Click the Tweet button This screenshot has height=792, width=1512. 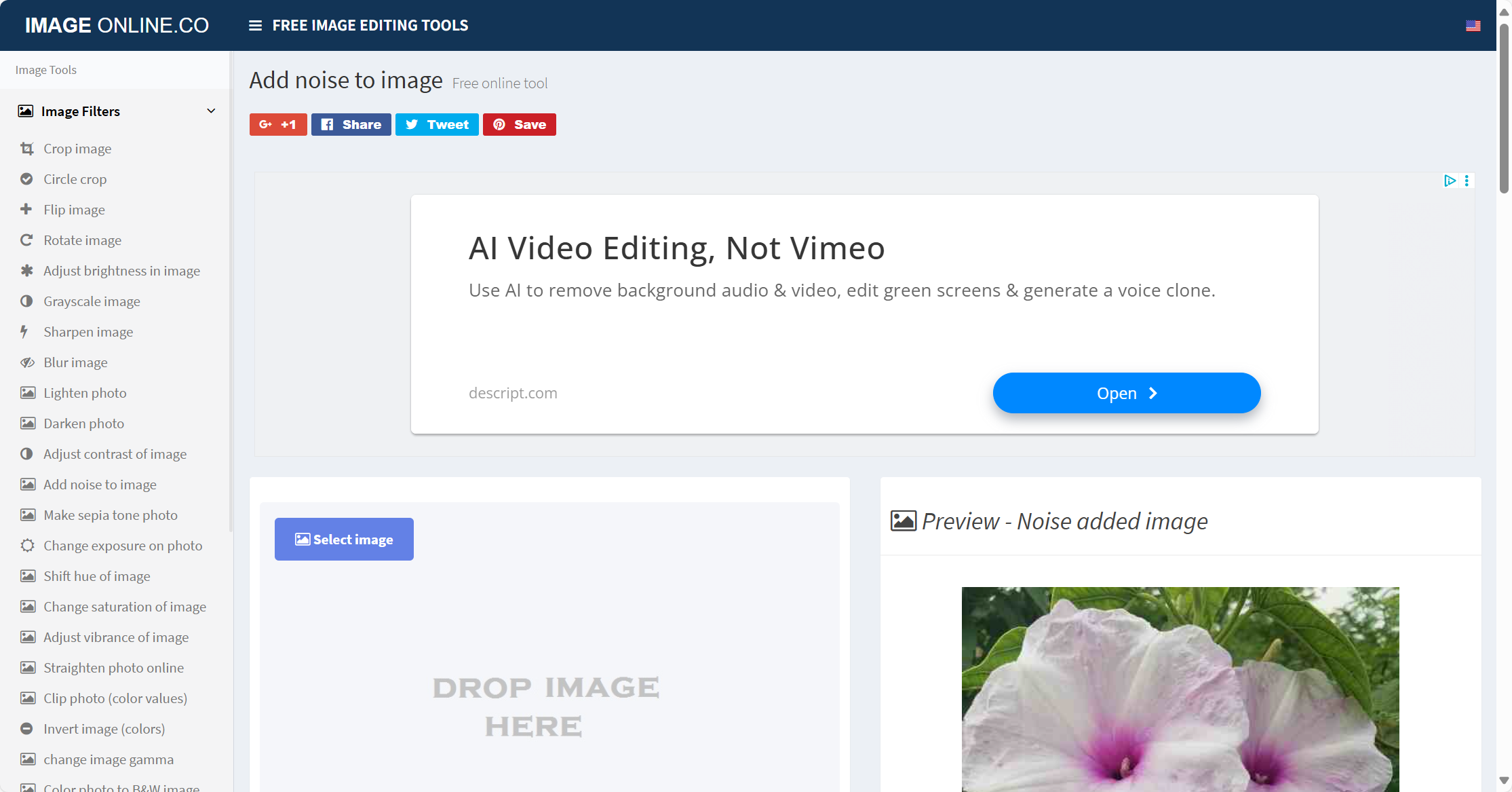(x=437, y=125)
